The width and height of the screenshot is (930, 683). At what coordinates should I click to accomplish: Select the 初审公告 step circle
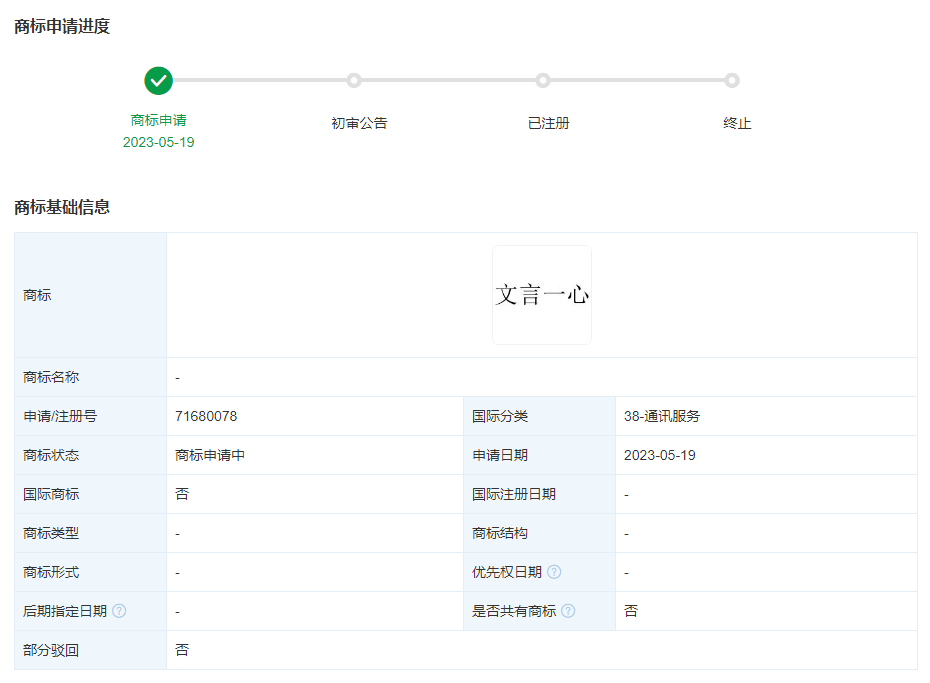pyautogui.click(x=357, y=81)
